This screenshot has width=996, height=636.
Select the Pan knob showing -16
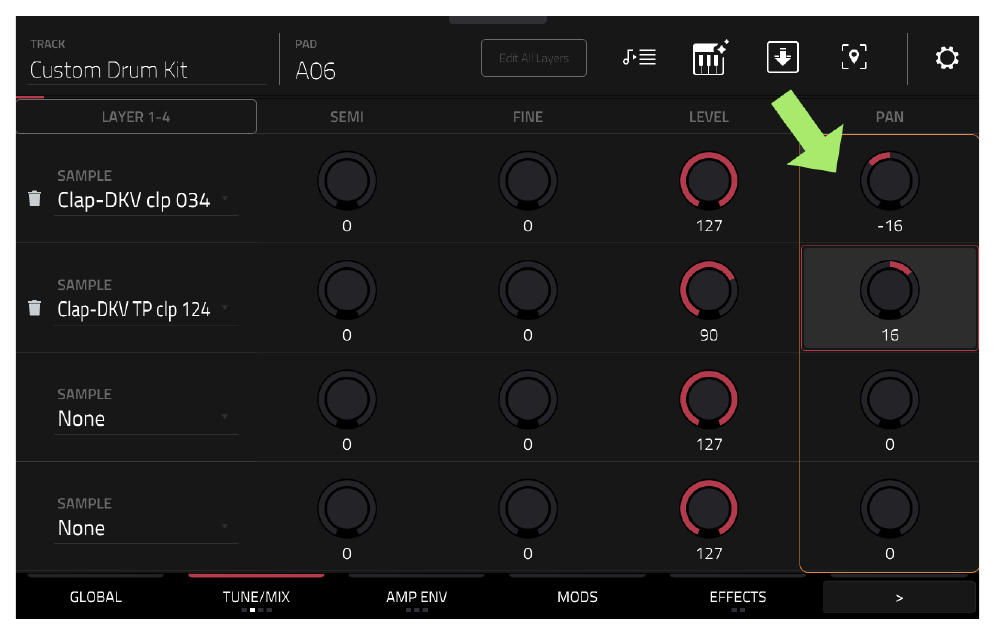[889, 181]
